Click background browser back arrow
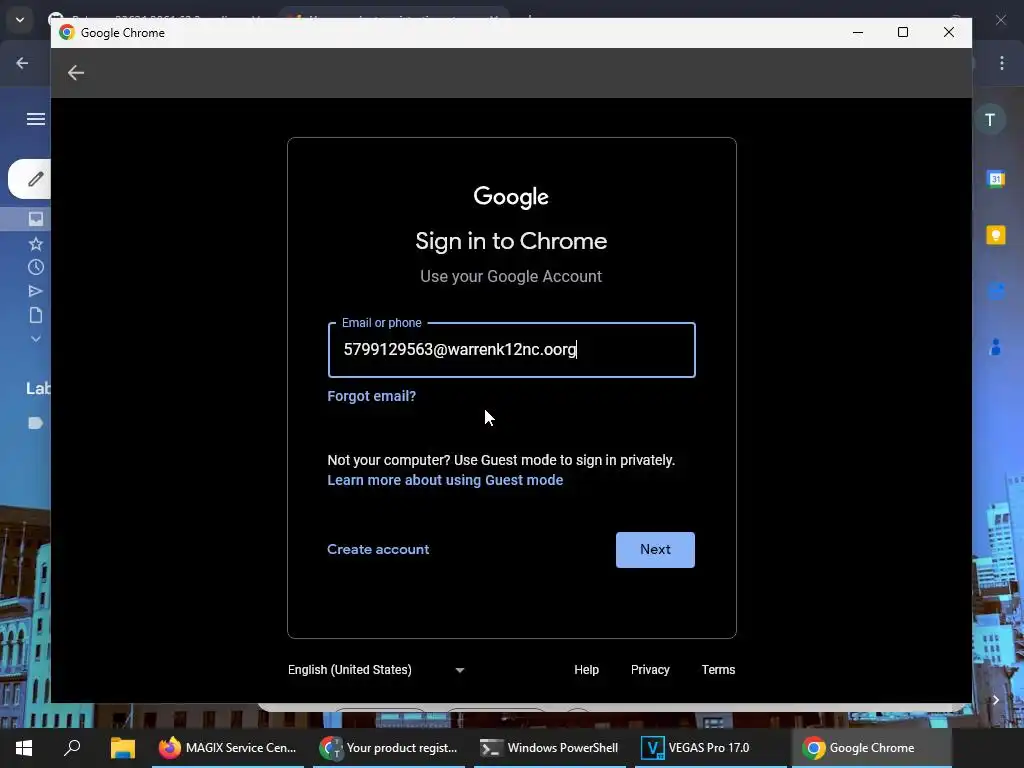This screenshot has height=768, width=1024. (22, 63)
